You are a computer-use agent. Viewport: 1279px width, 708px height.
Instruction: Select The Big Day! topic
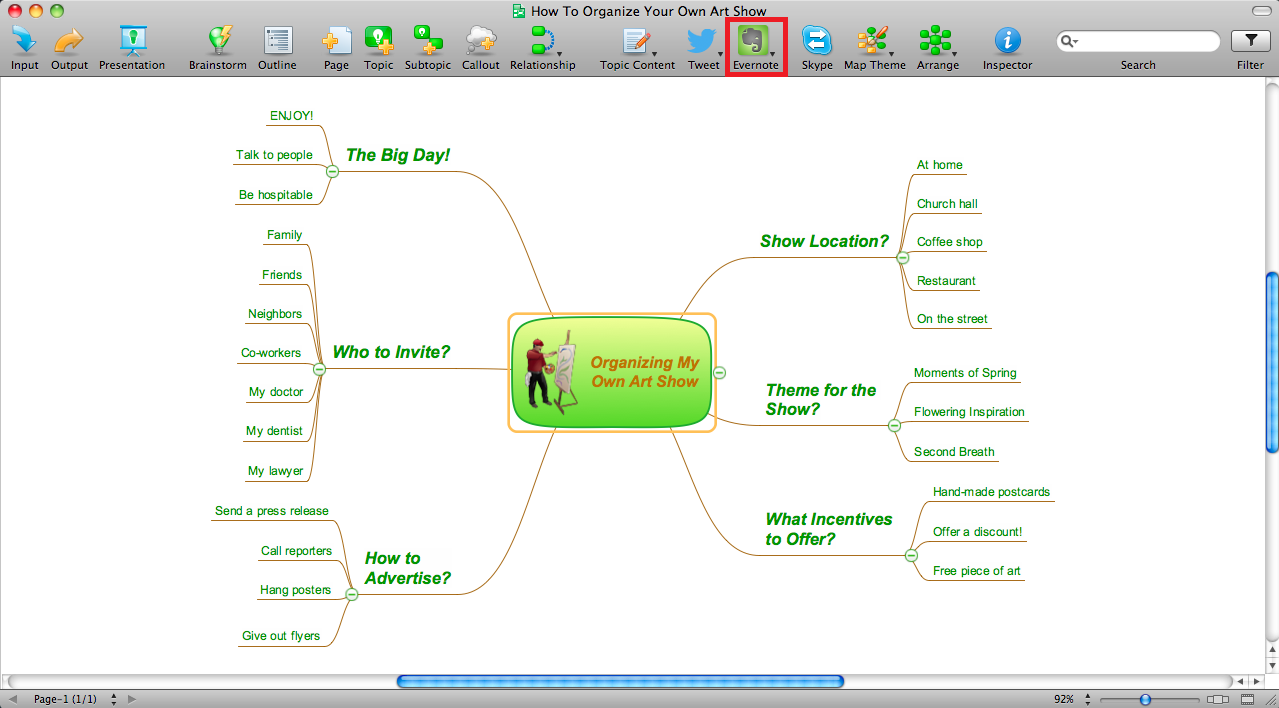tap(398, 155)
